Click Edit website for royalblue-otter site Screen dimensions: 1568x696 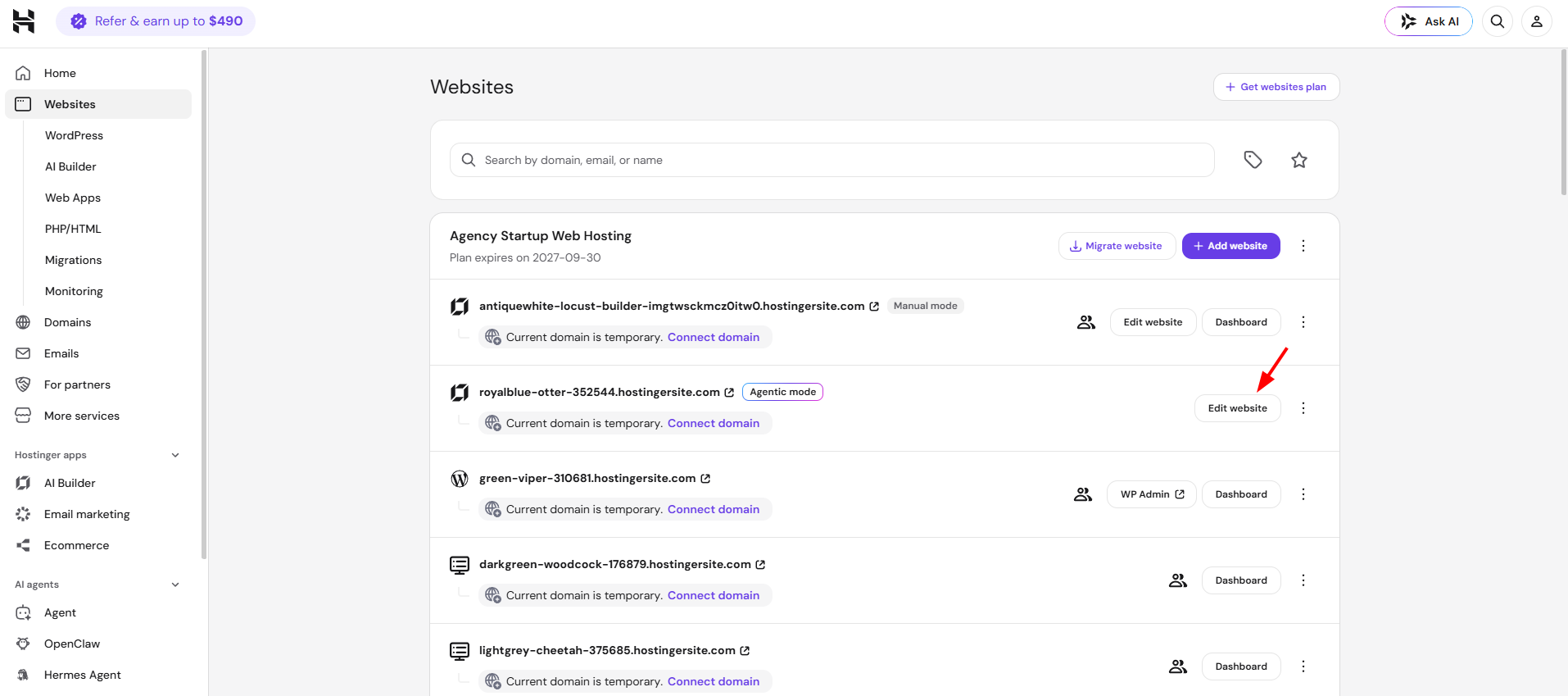pos(1238,408)
